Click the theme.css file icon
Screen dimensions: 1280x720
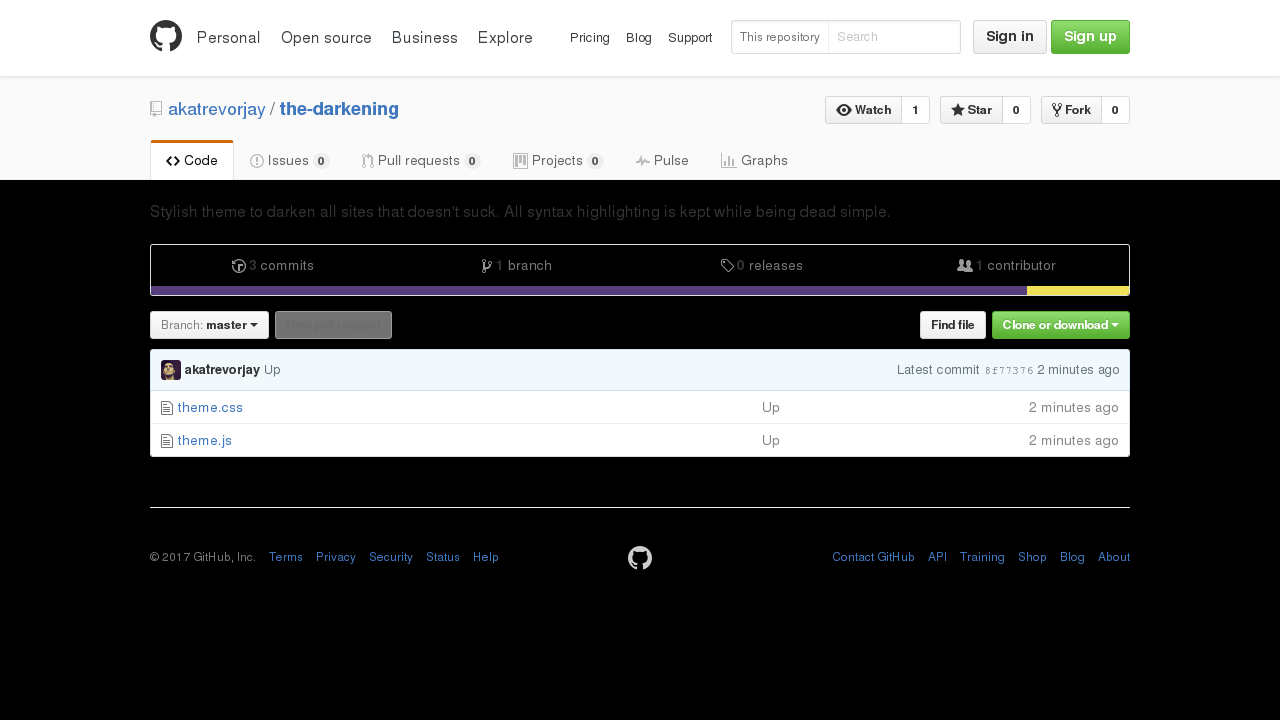pyautogui.click(x=167, y=408)
